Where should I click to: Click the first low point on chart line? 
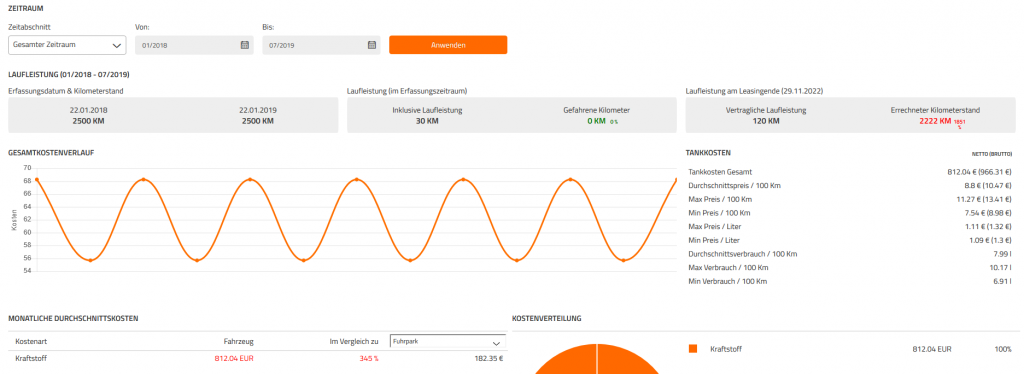[90, 260]
